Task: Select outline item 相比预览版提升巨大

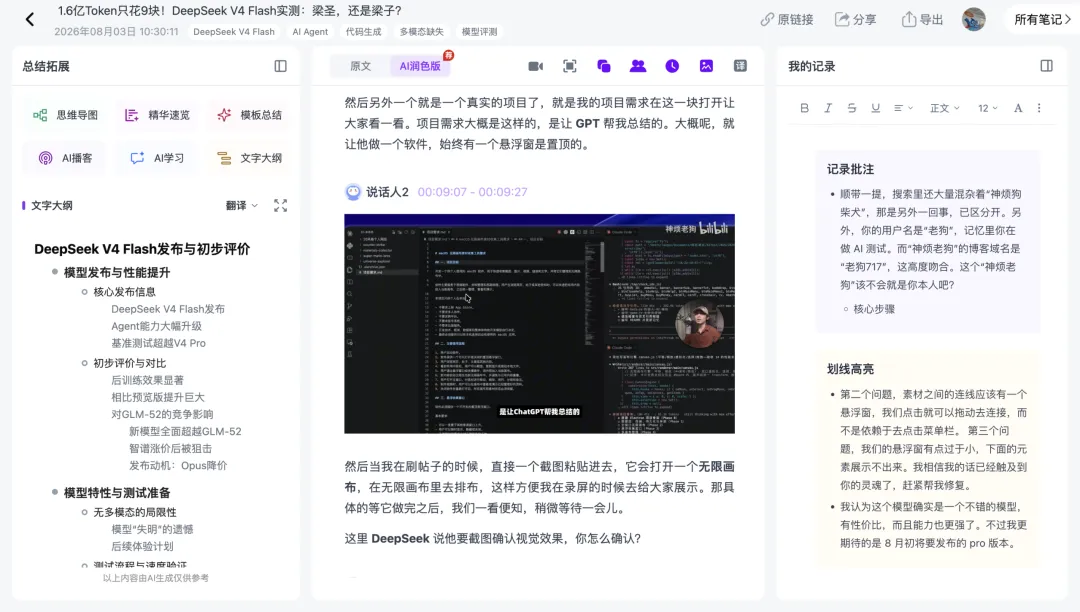Action: click(x=158, y=397)
